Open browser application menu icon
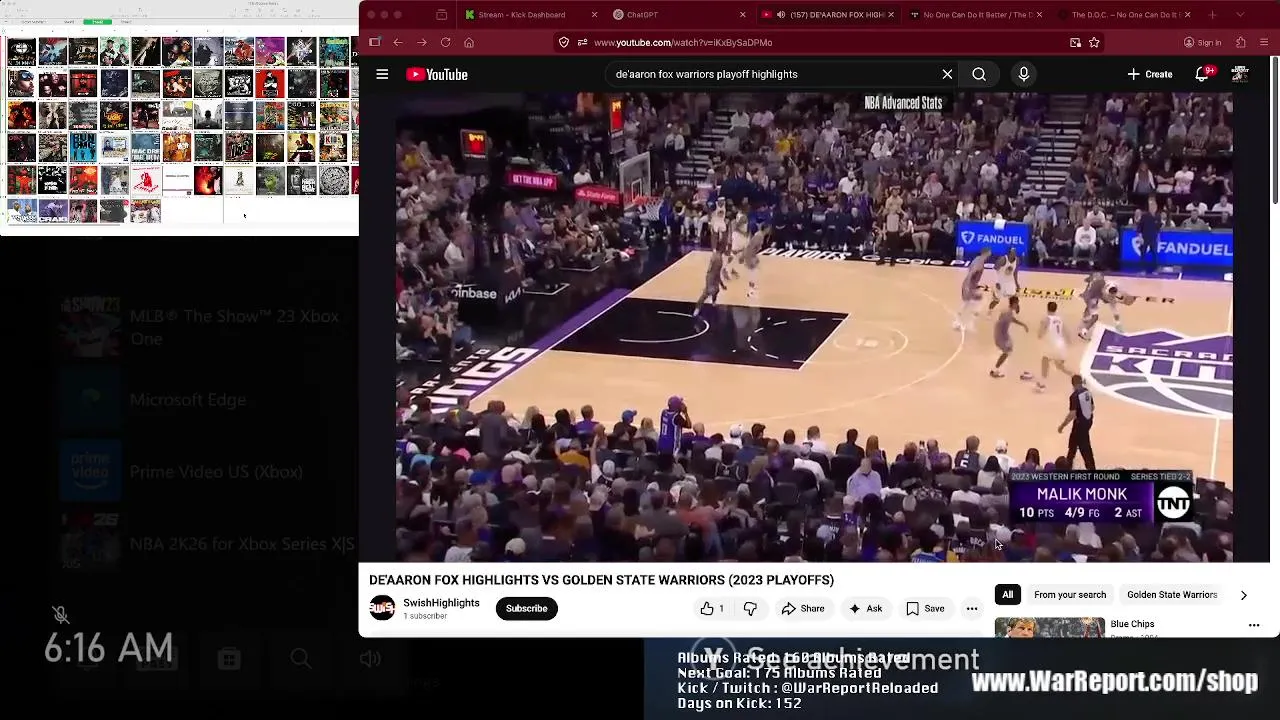Viewport: 1280px width, 720px height. (x=1265, y=42)
